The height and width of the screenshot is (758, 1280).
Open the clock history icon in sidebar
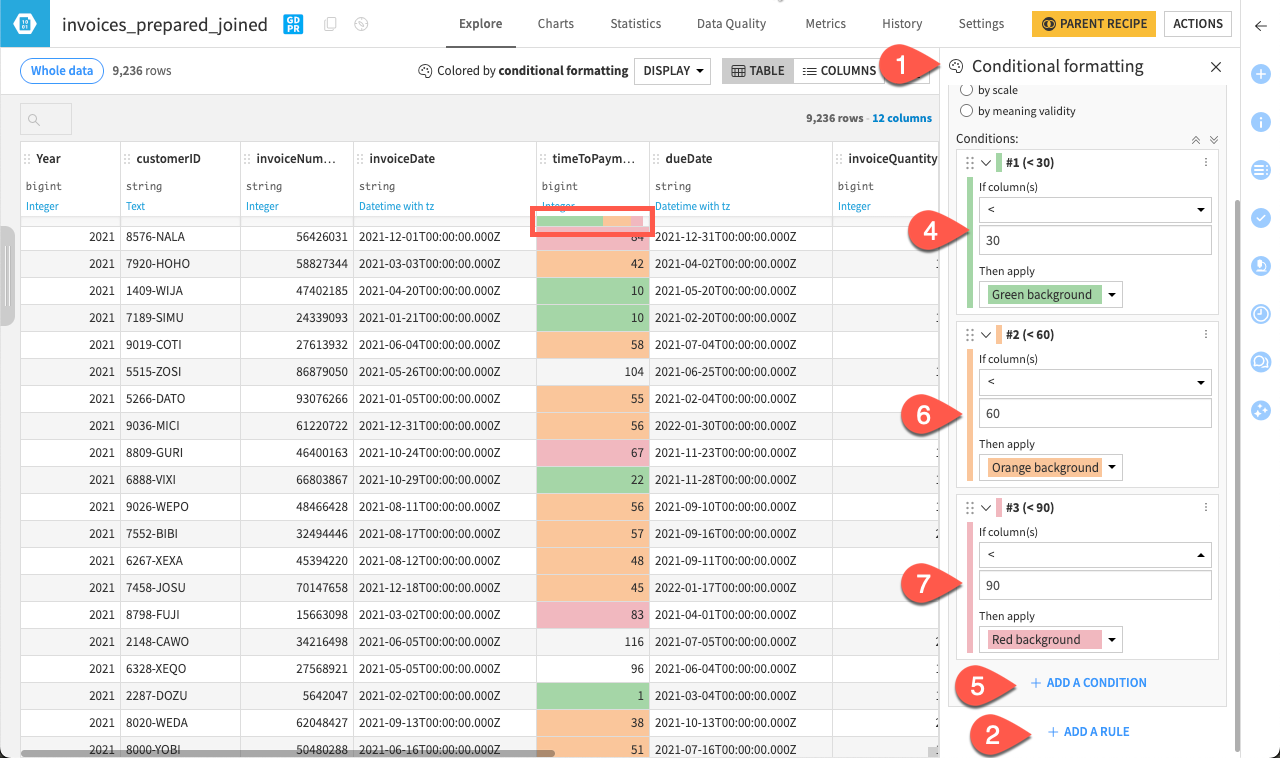click(x=1261, y=314)
